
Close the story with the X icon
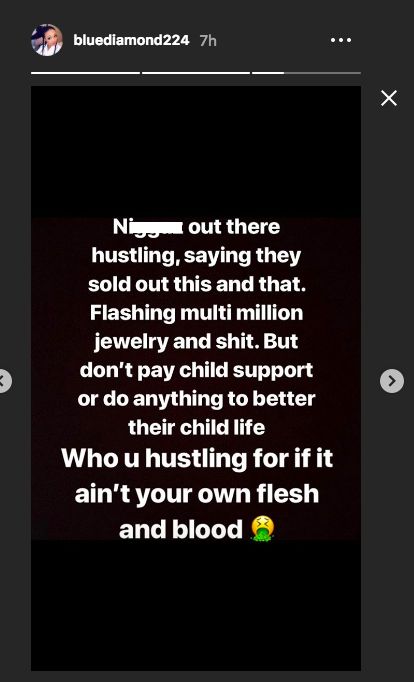tap(389, 98)
